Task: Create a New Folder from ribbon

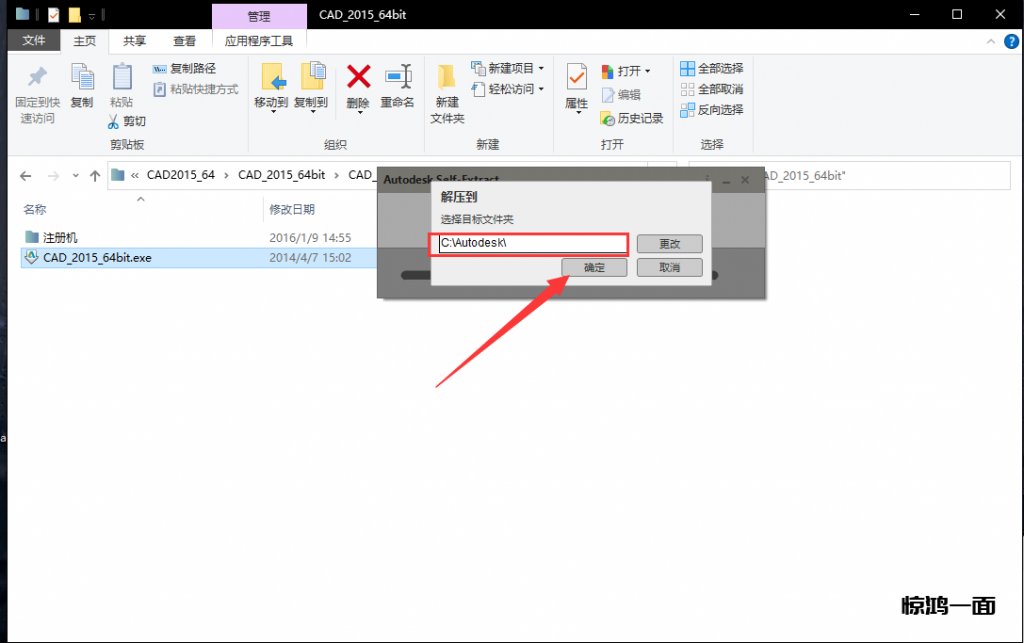Action: click(447, 80)
